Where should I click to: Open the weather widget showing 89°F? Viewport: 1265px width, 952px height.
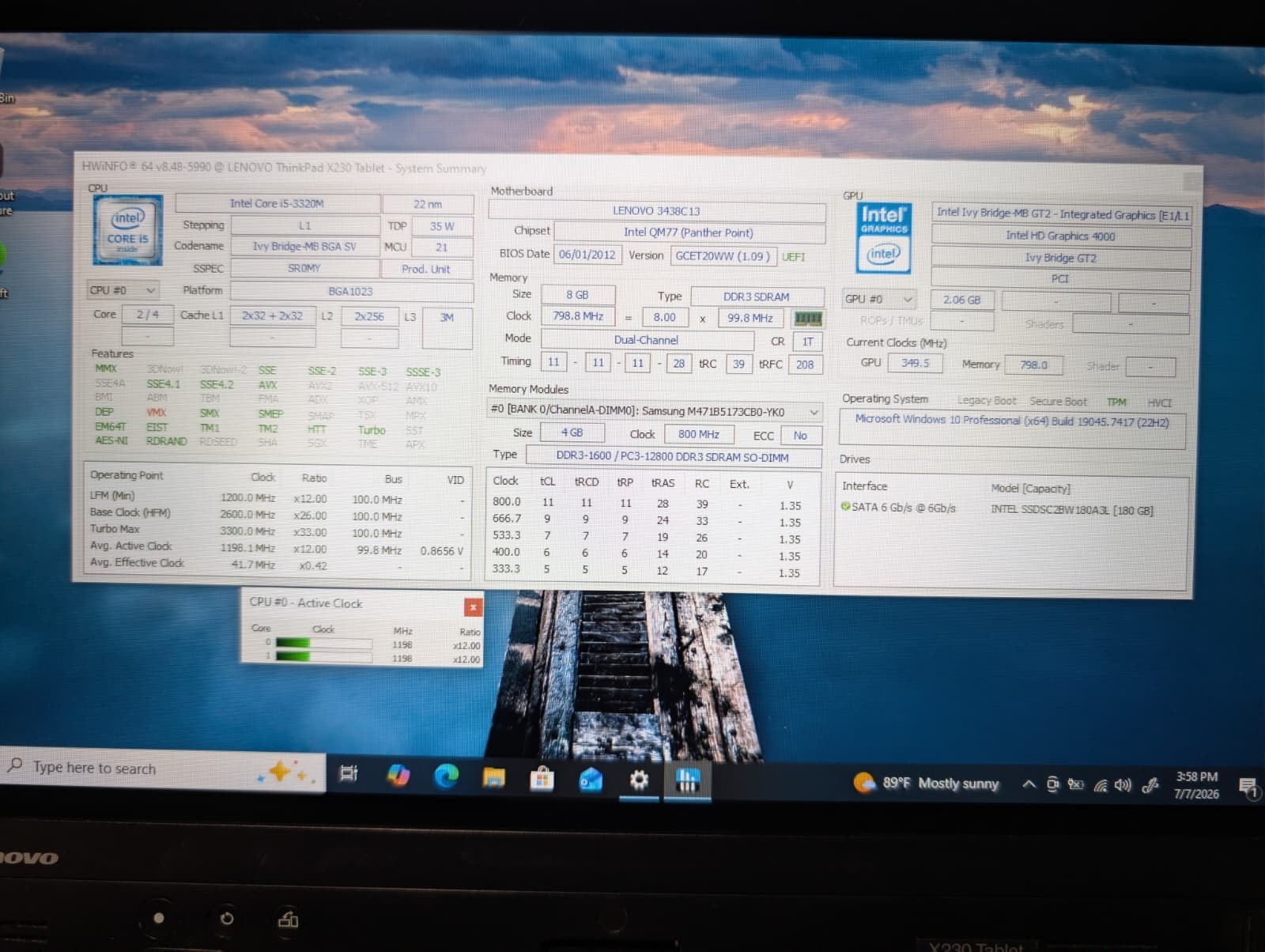927,784
